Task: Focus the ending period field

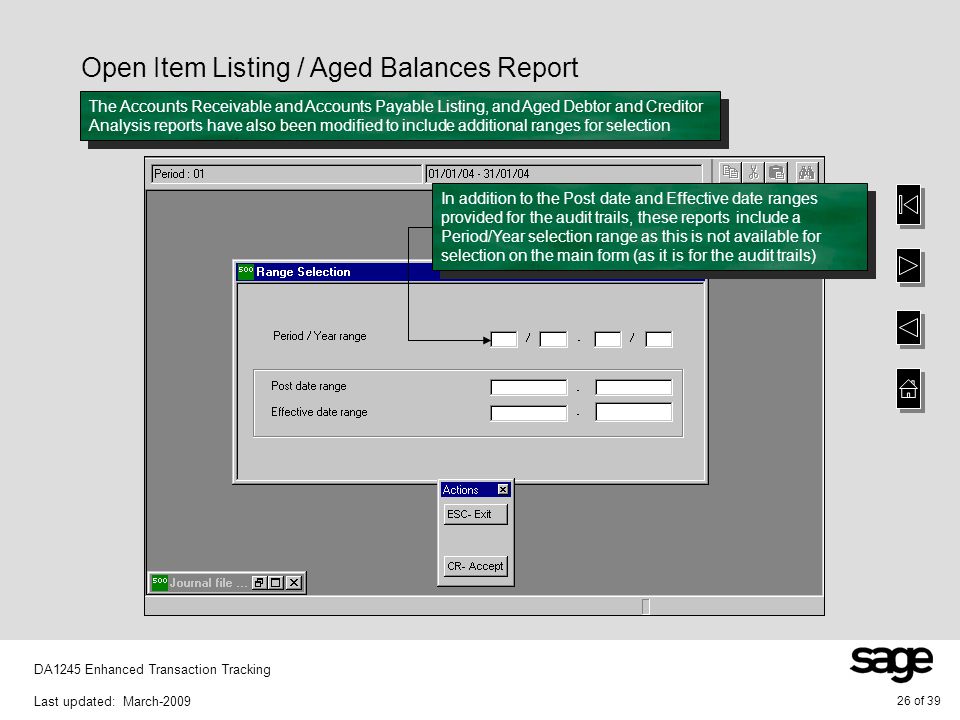Action: pyautogui.click(x=608, y=339)
